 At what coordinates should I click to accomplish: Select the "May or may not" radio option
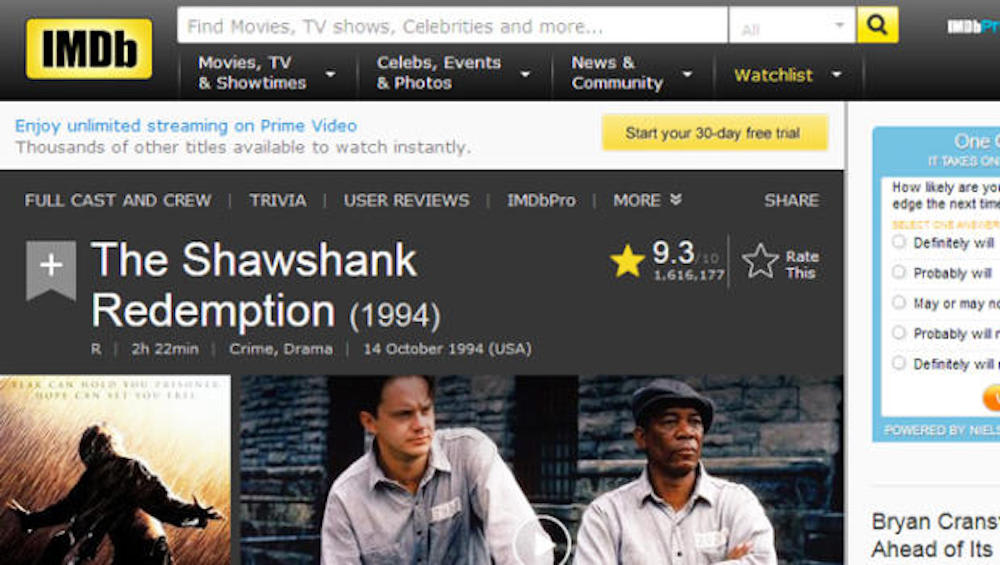point(899,302)
